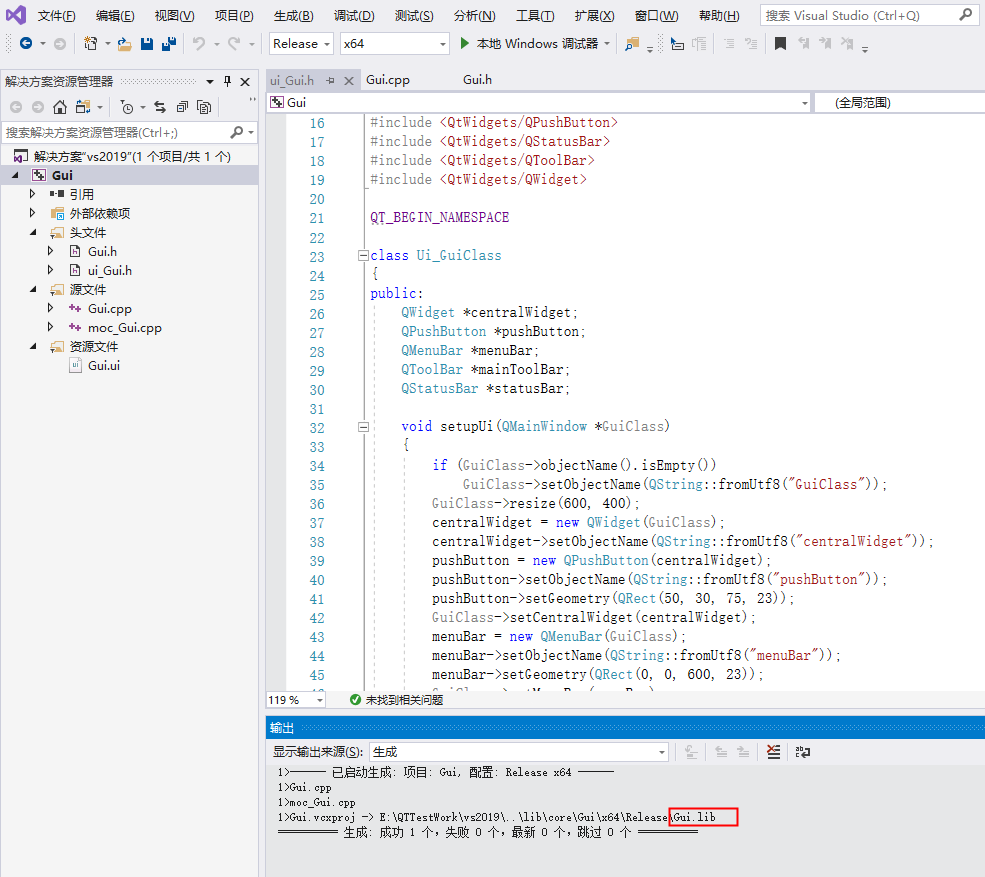This screenshot has height=877, width=985.
Task: Click the save all files icon
Action: click(168, 43)
